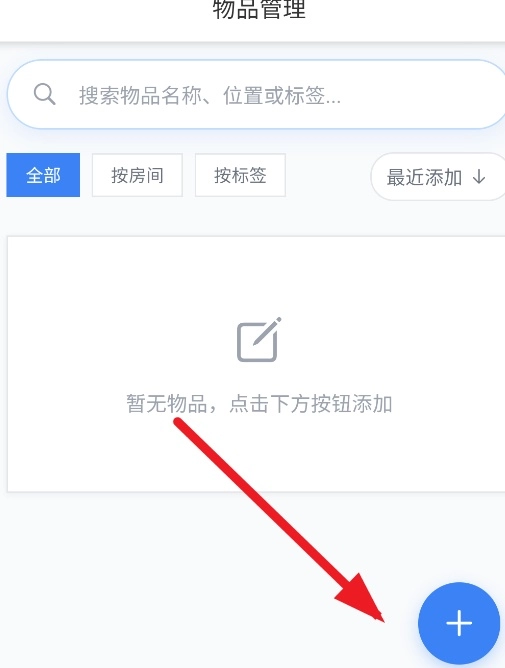Filter items by tag with 按标签

pyautogui.click(x=240, y=175)
